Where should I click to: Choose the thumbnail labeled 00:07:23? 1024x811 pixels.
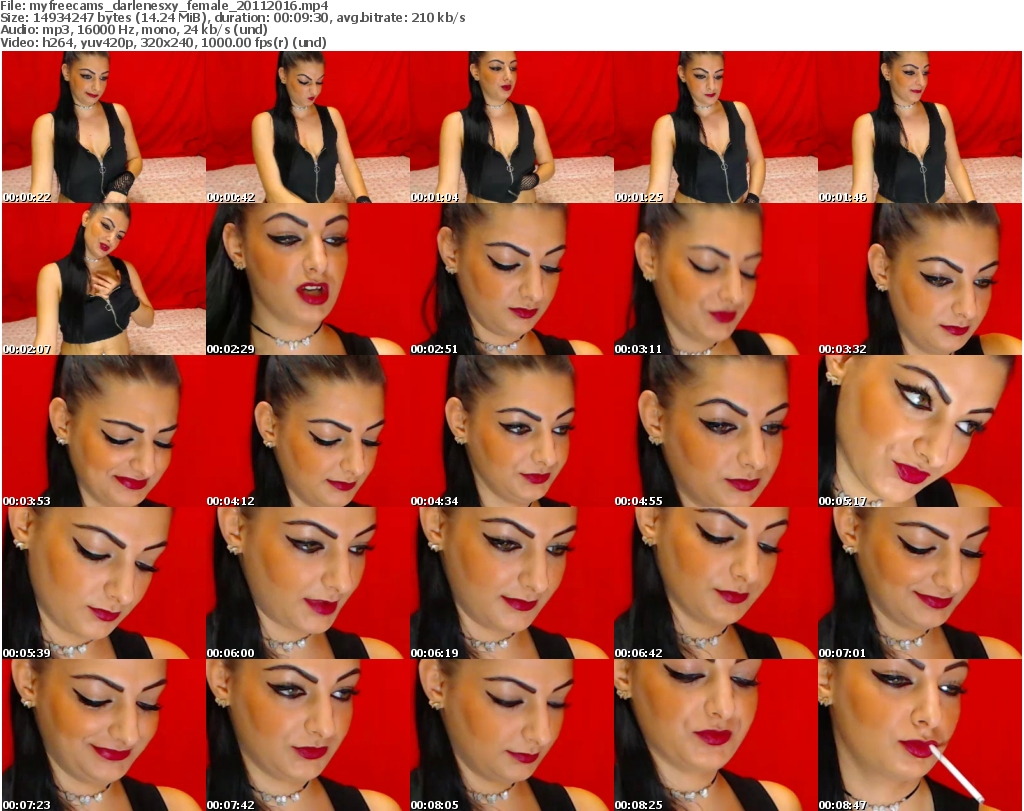[x=104, y=735]
